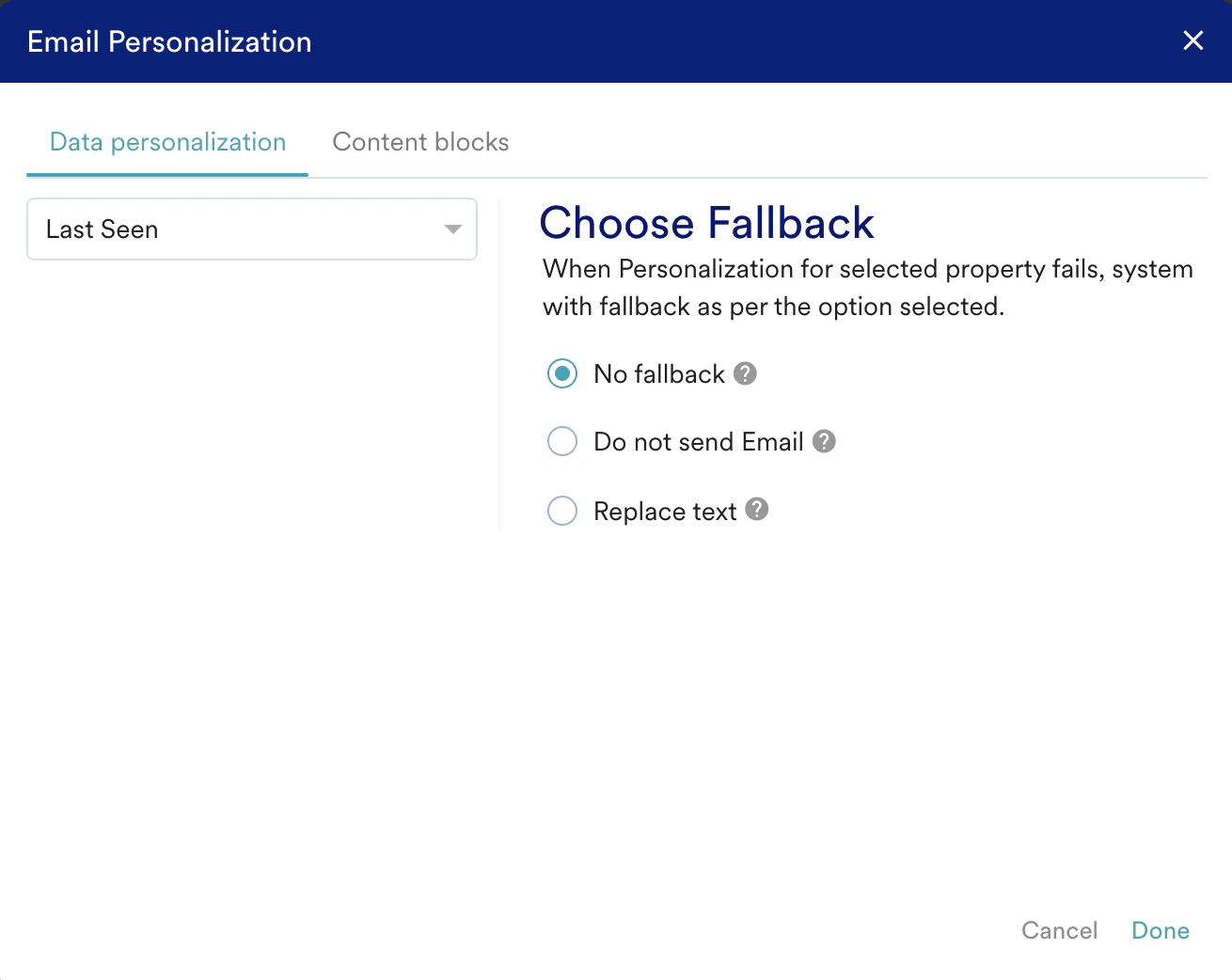
Task: Open the Last Seen property dropdown
Action: pyautogui.click(x=251, y=229)
